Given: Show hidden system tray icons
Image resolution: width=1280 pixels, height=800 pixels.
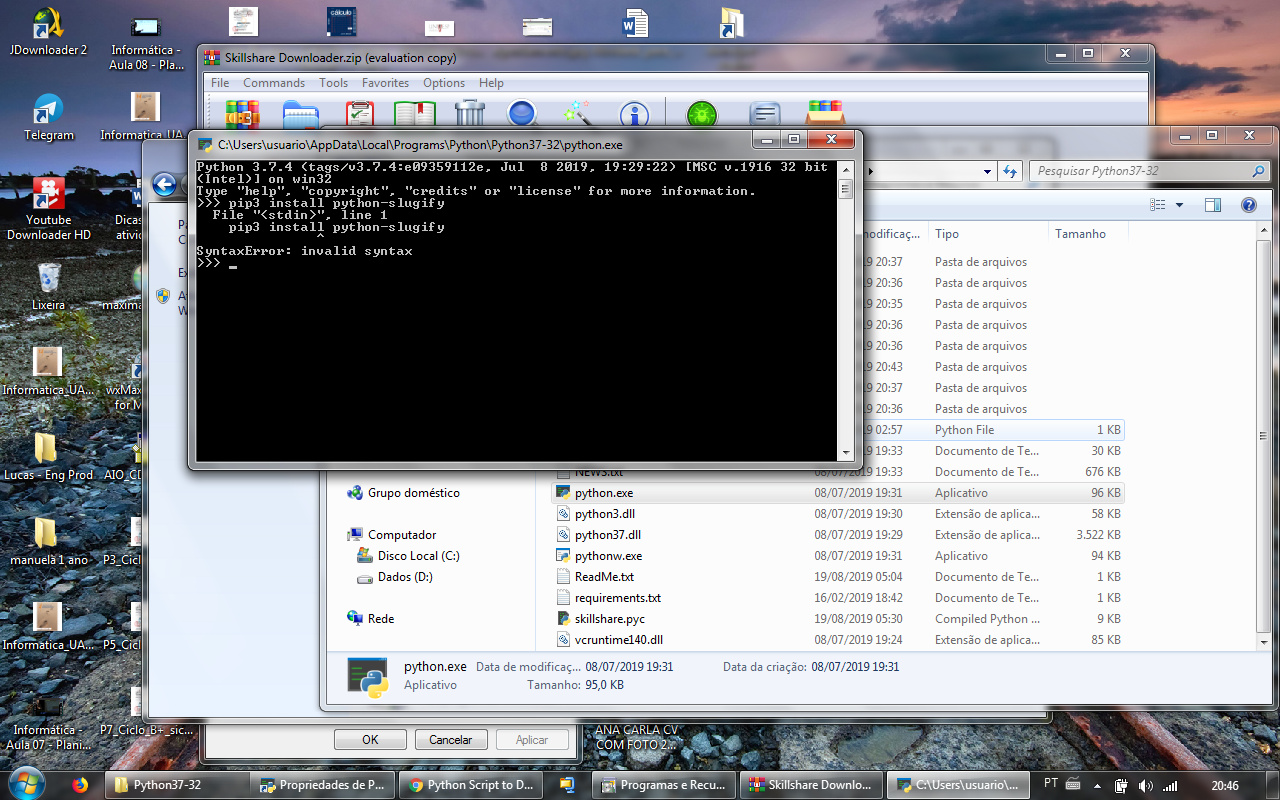Looking at the screenshot, I should click(x=1098, y=785).
